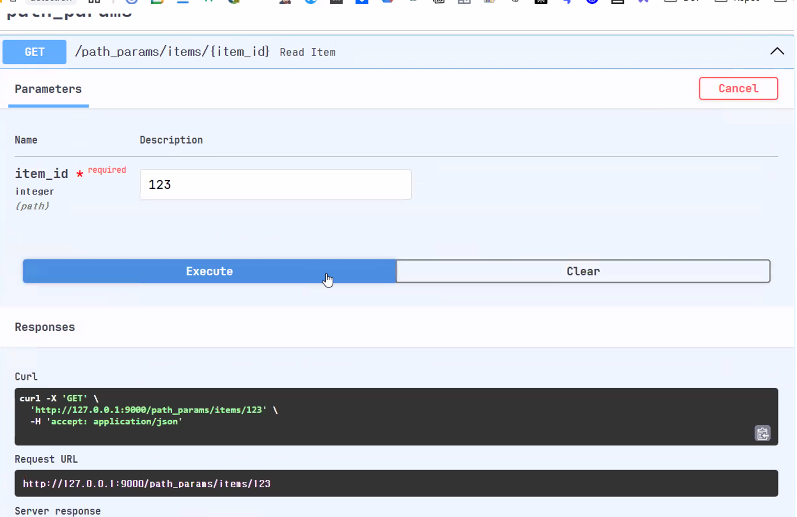Cancel the try-it-out mode
This screenshot has height=517, width=797.
coord(738,88)
